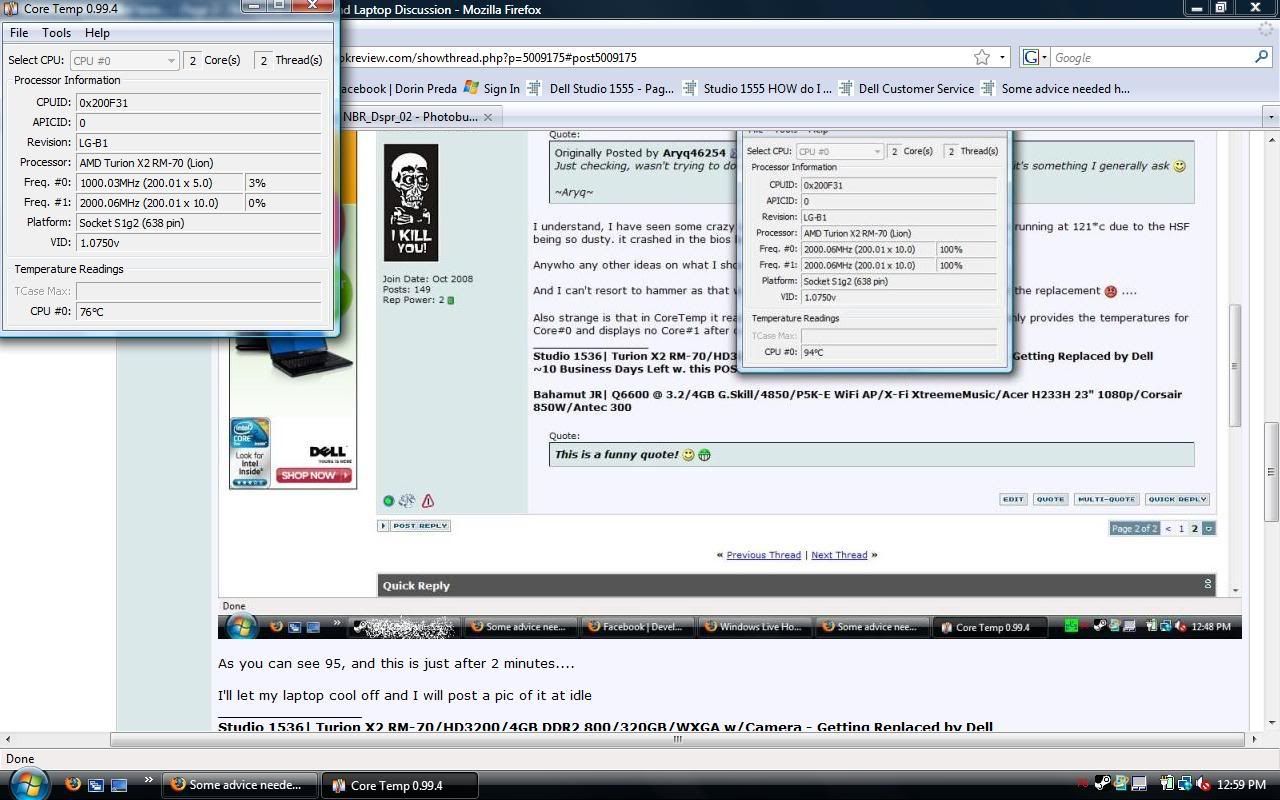Go to previous page using the < link
1280x800 pixels.
point(1167,528)
